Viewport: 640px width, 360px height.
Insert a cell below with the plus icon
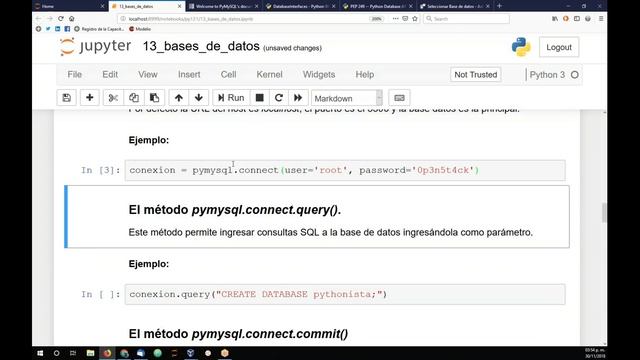tap(89, 98)
